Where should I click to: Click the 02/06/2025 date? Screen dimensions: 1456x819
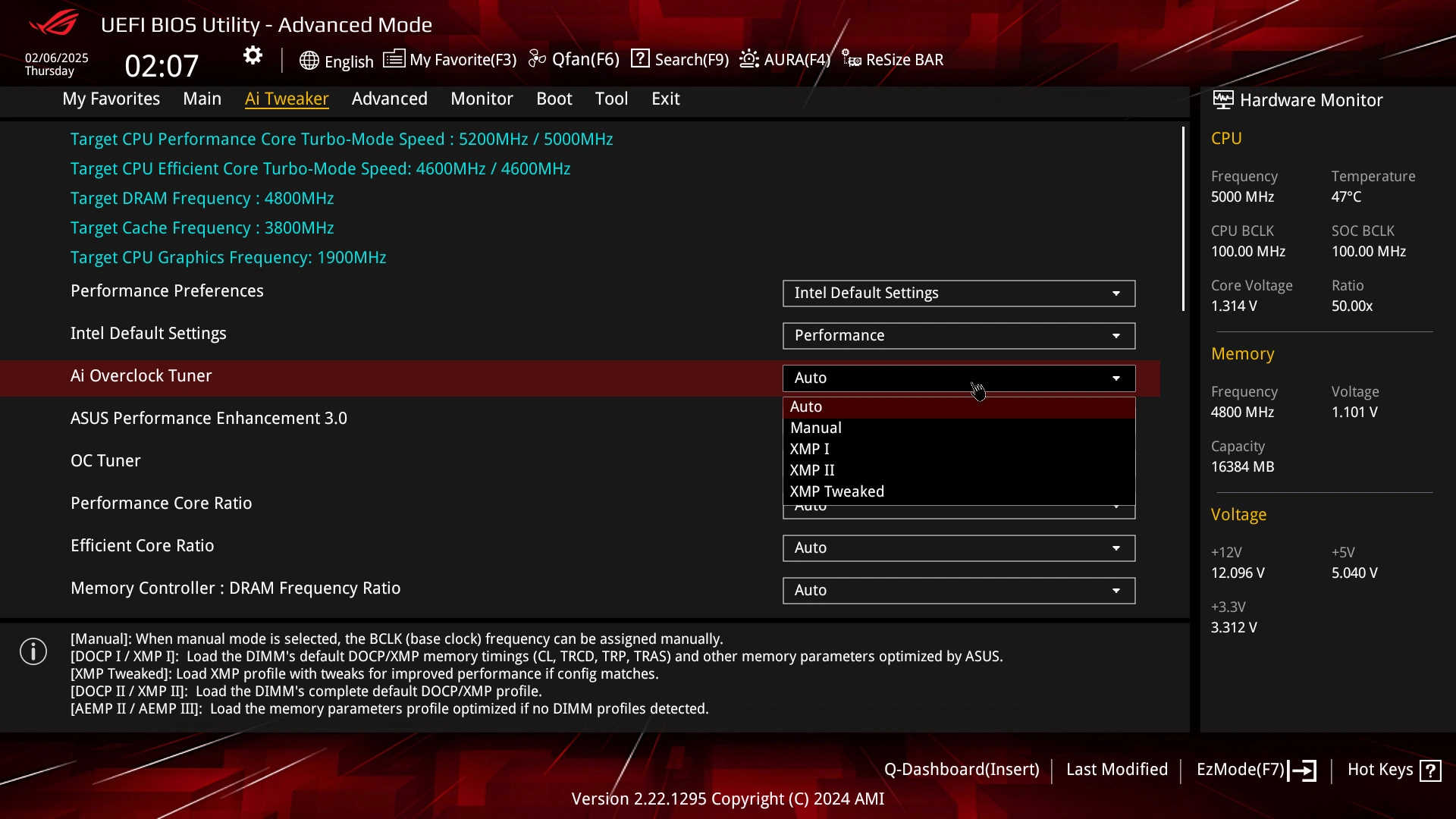[x=57, y=58]
